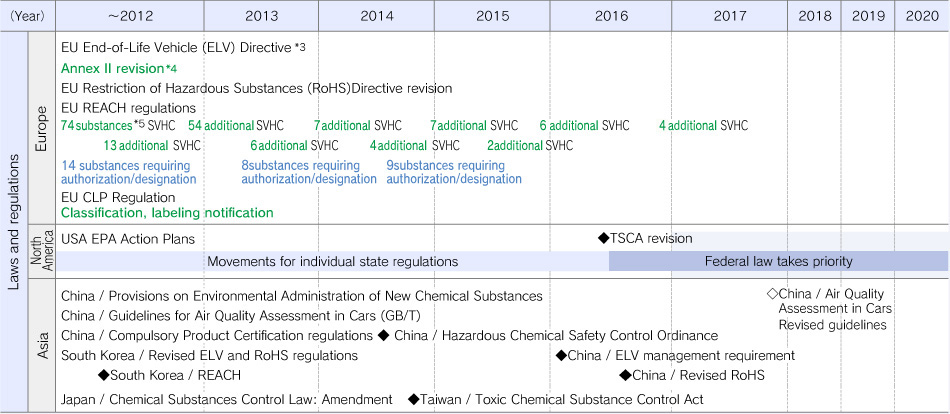Click hollow diamond before 'China / Air Quality'
Viewport: 950px width, 414px height.
point(772,294)
